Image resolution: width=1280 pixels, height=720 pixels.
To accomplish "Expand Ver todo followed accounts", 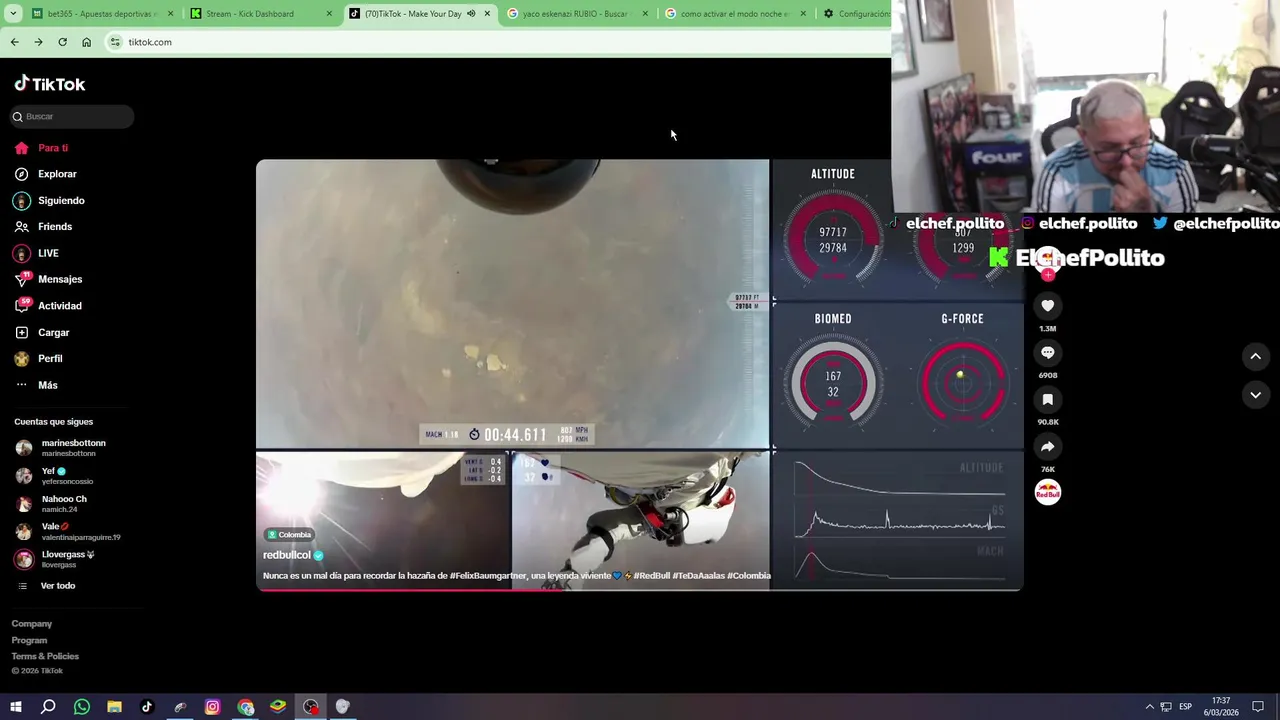I will tap(57, 586).
